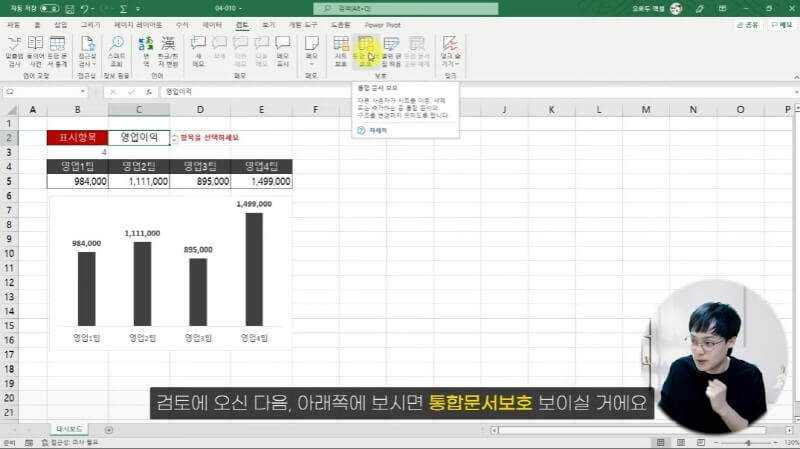Click the pen icon in title bar
The image size is (800, 449).
[x=699, y=9]
